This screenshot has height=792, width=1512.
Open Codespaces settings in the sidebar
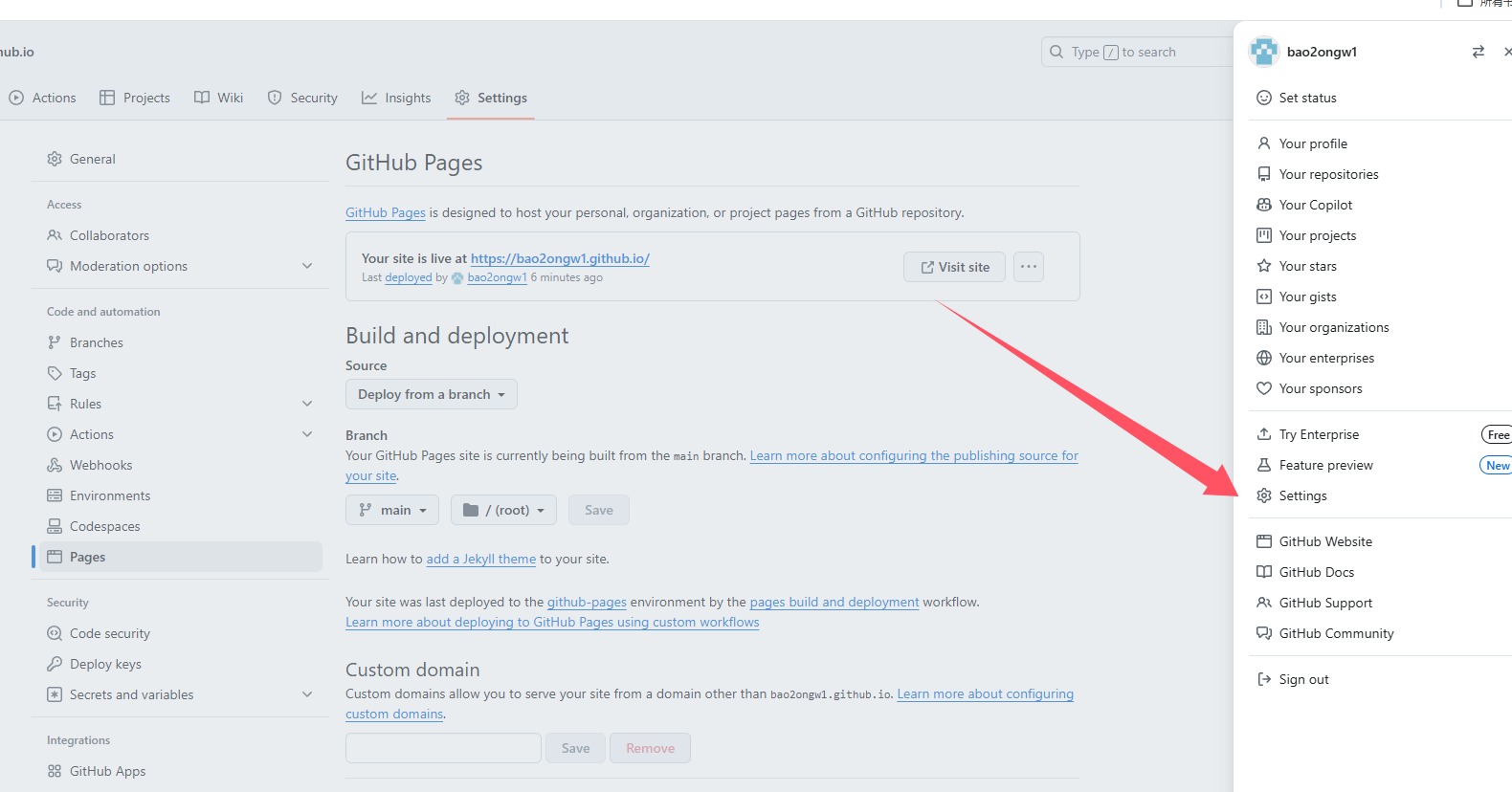[104, 526]
